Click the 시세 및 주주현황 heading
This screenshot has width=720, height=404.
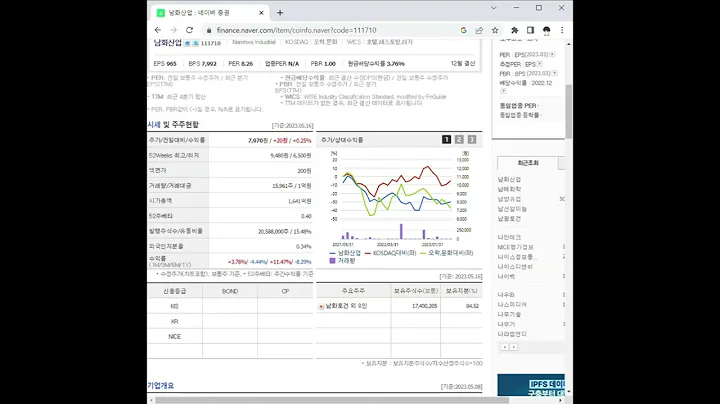click(x=173, y=125)
